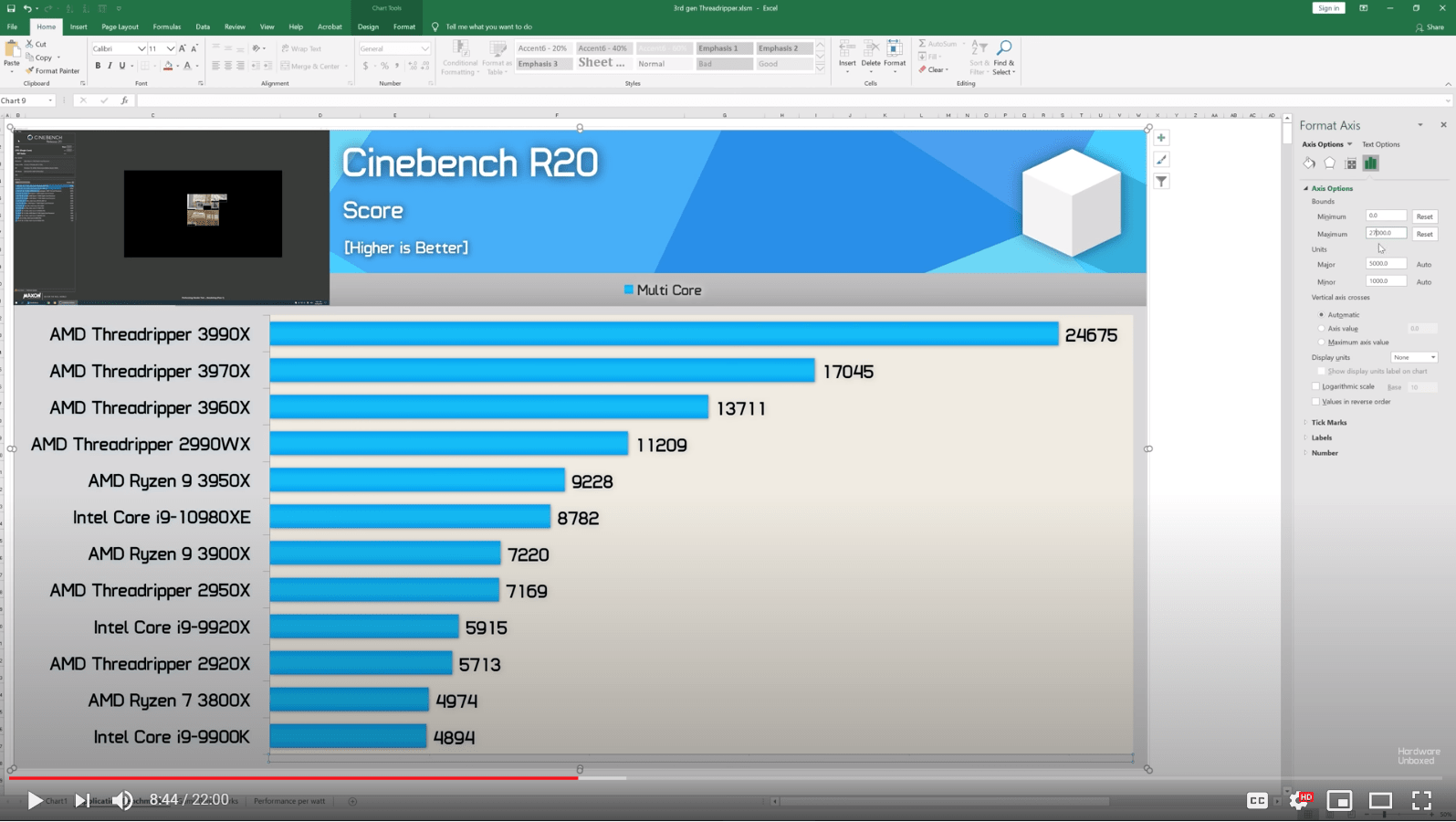Image resolution: width=1456 pixels, height=822 pixels.
Task: Open the Paste button
Action: [x=11, y=55]
